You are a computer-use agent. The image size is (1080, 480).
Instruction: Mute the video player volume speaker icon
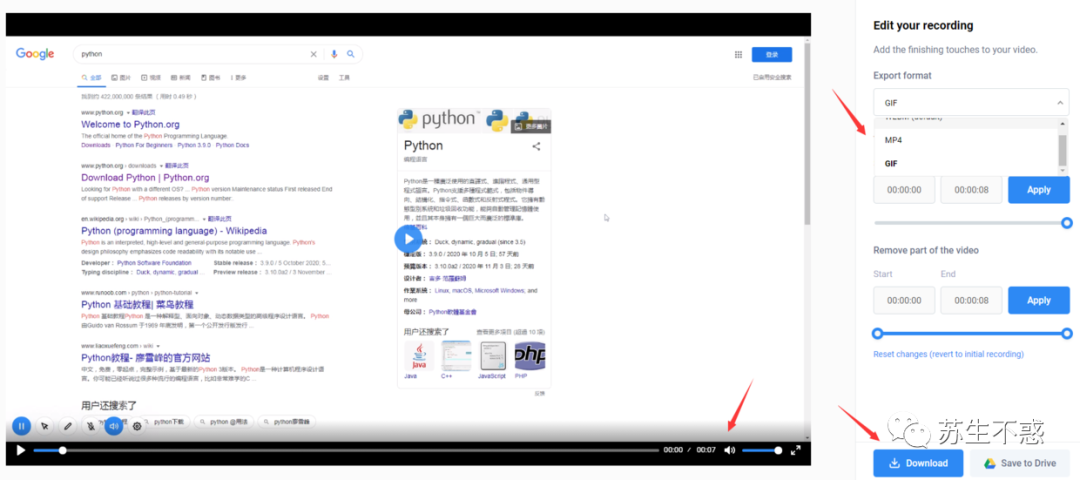[729, 450]
